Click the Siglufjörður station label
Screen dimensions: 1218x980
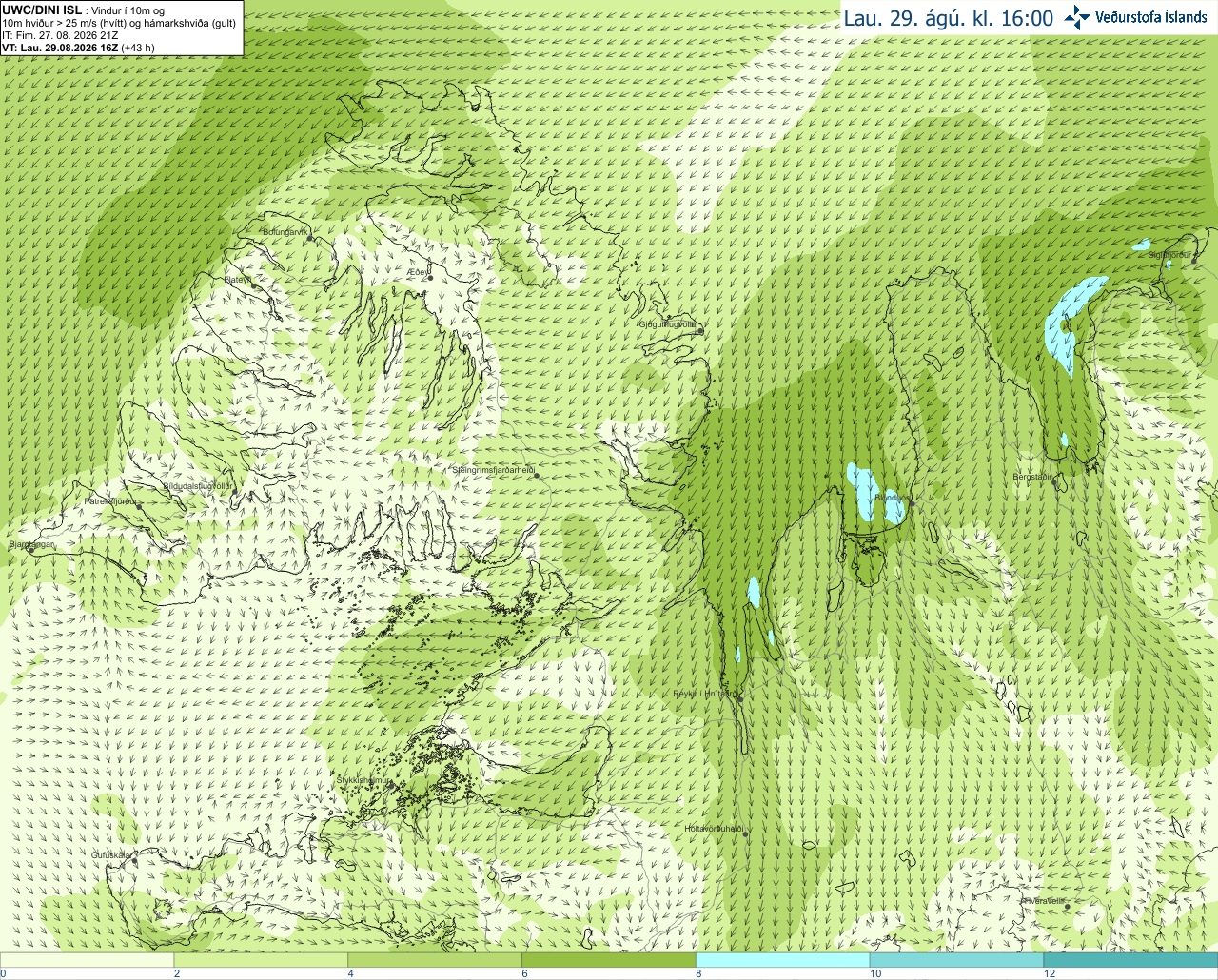point(1169,255)
